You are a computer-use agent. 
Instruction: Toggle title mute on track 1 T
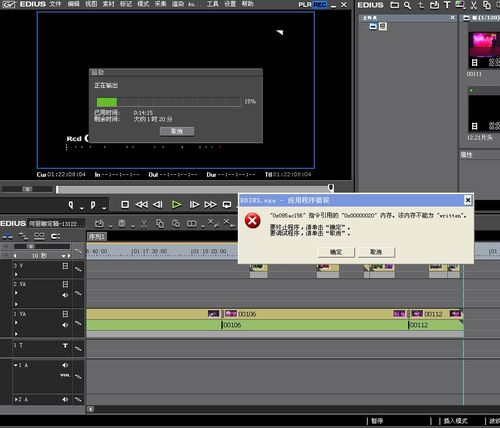coord(65,346)
